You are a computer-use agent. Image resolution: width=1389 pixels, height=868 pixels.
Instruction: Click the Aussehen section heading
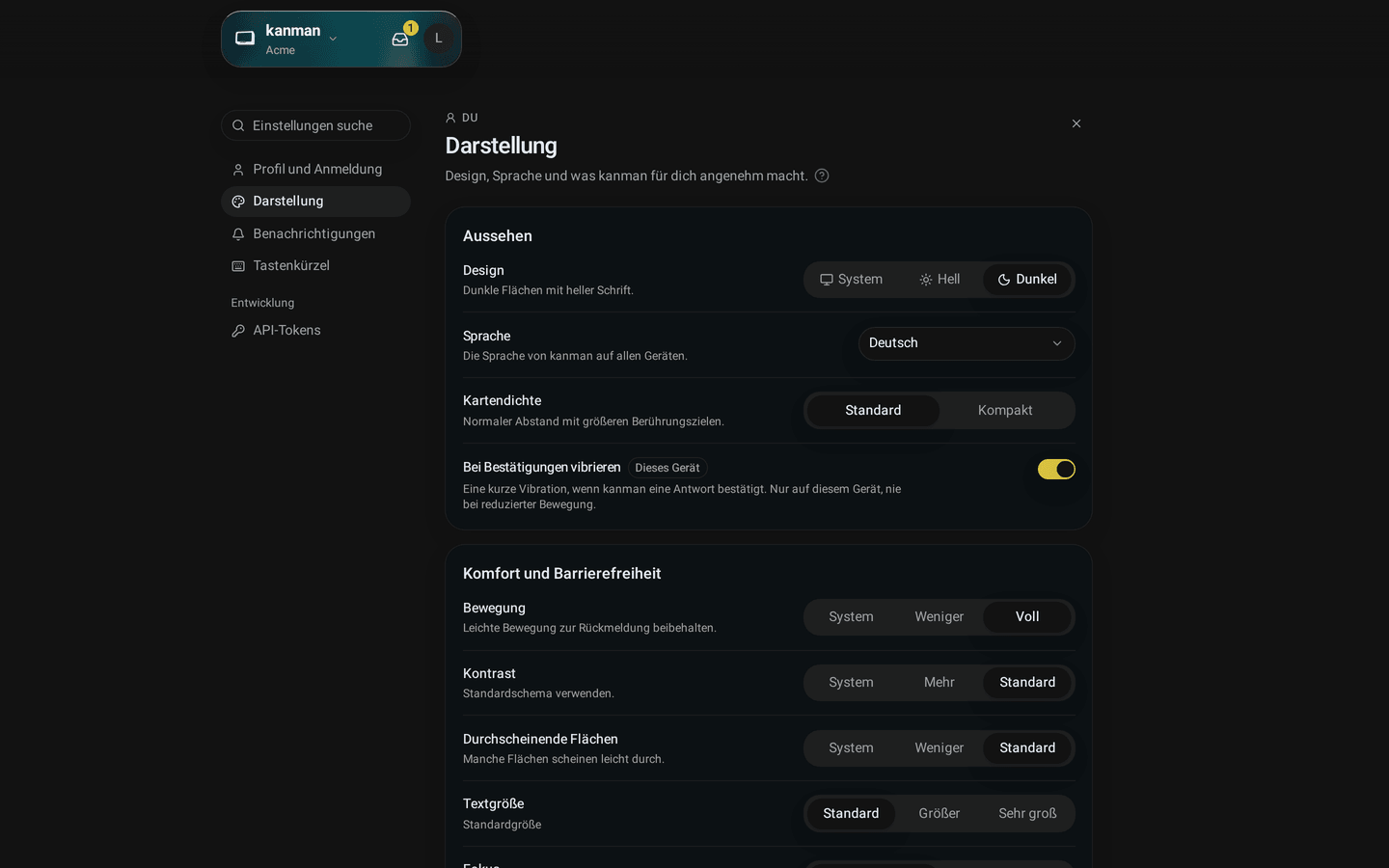click(498, 236)
